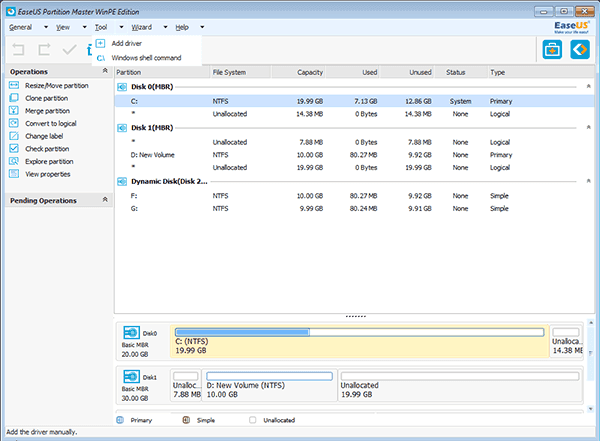Open the General menu
Screen dimensions: 600x441
(21, 27)
